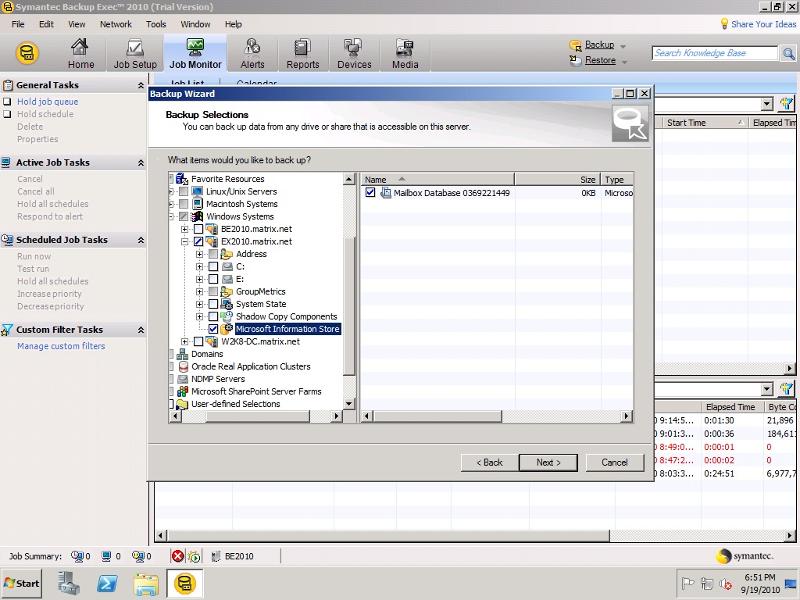Uncheck the Microsoft Information Store checkbox

[x=213, y=329]
